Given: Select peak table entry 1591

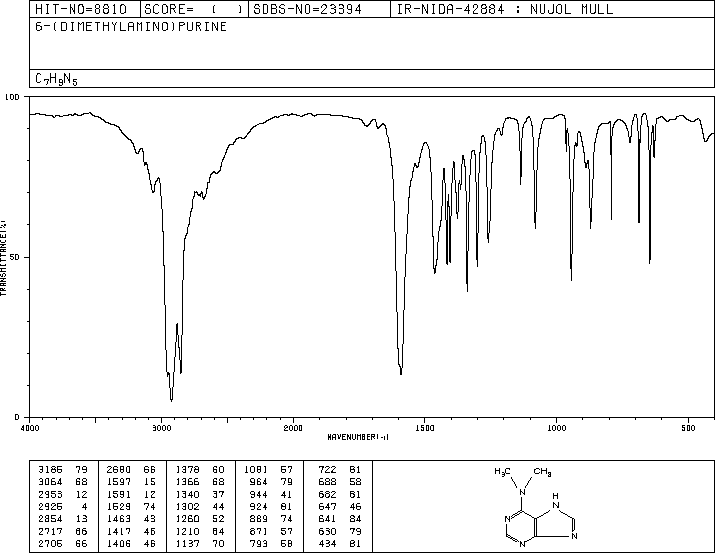Looking at the screenshot, I should tap(131, 494).
